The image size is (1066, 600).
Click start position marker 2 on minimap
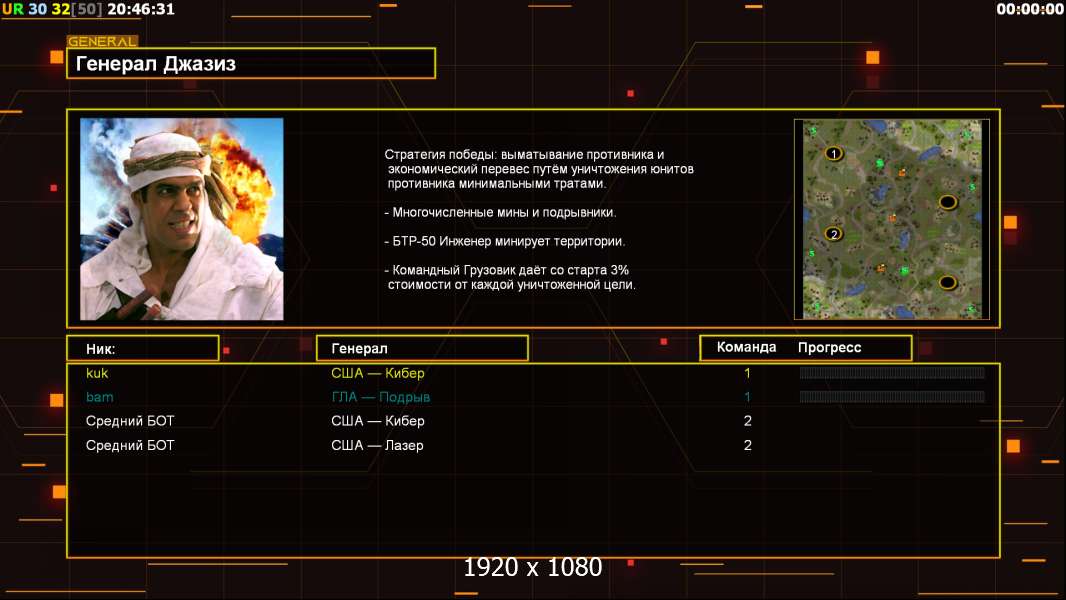point(833,234)
